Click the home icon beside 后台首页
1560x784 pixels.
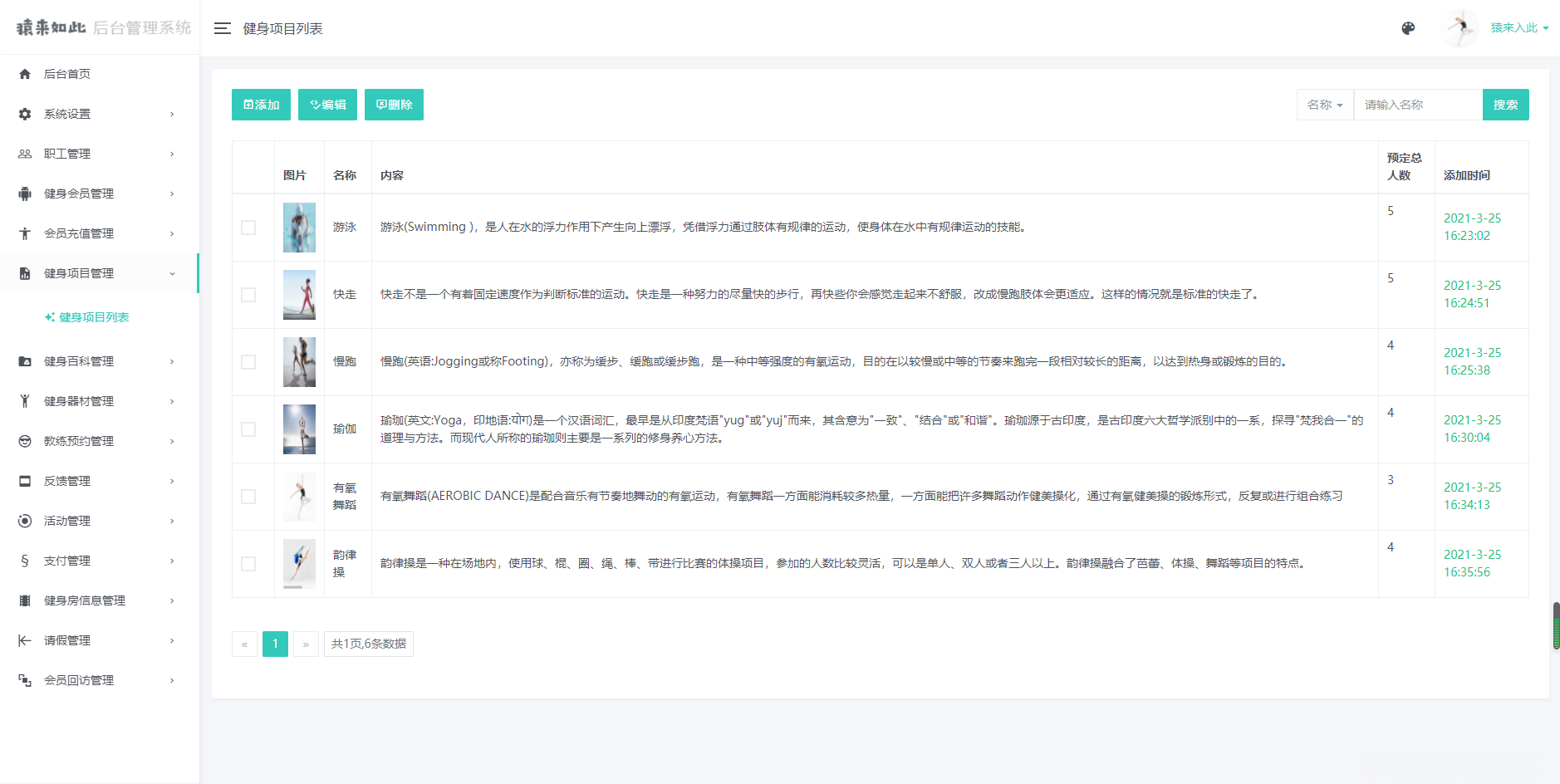25,74
